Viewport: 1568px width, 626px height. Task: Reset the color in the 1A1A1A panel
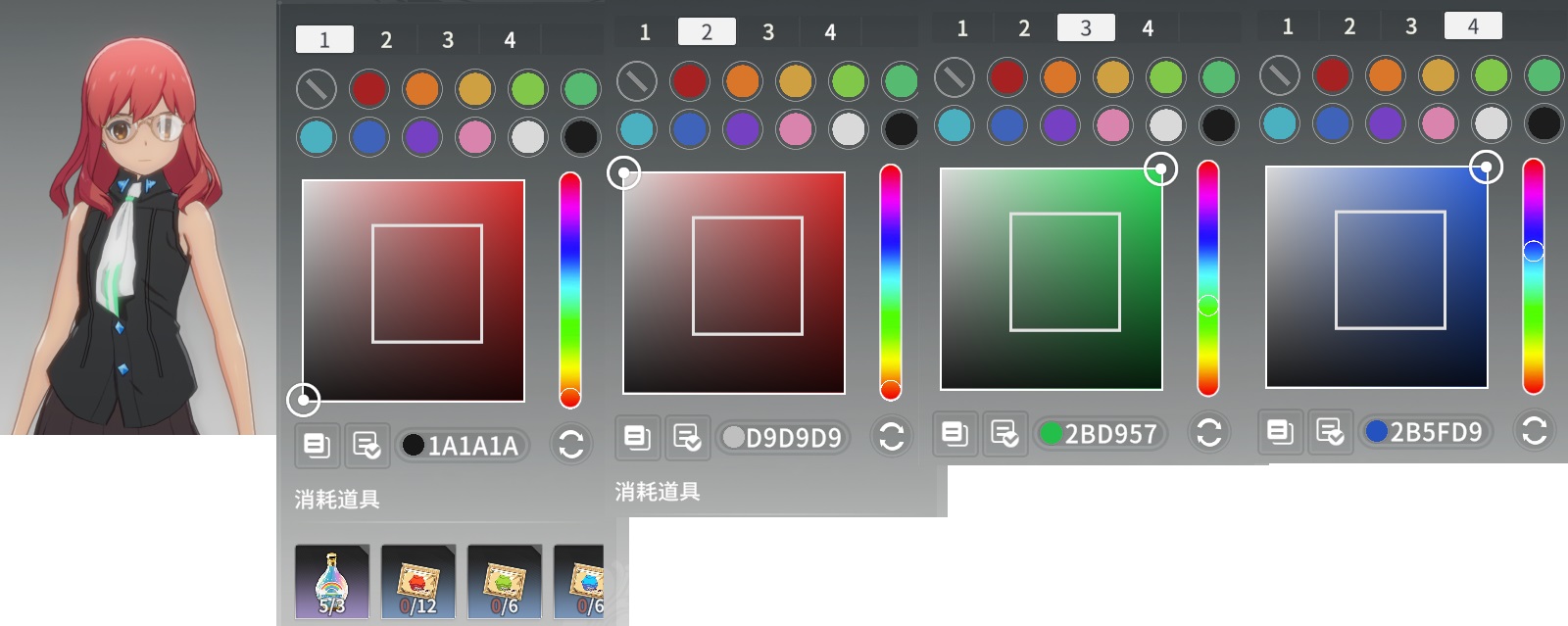coord(571,445)
